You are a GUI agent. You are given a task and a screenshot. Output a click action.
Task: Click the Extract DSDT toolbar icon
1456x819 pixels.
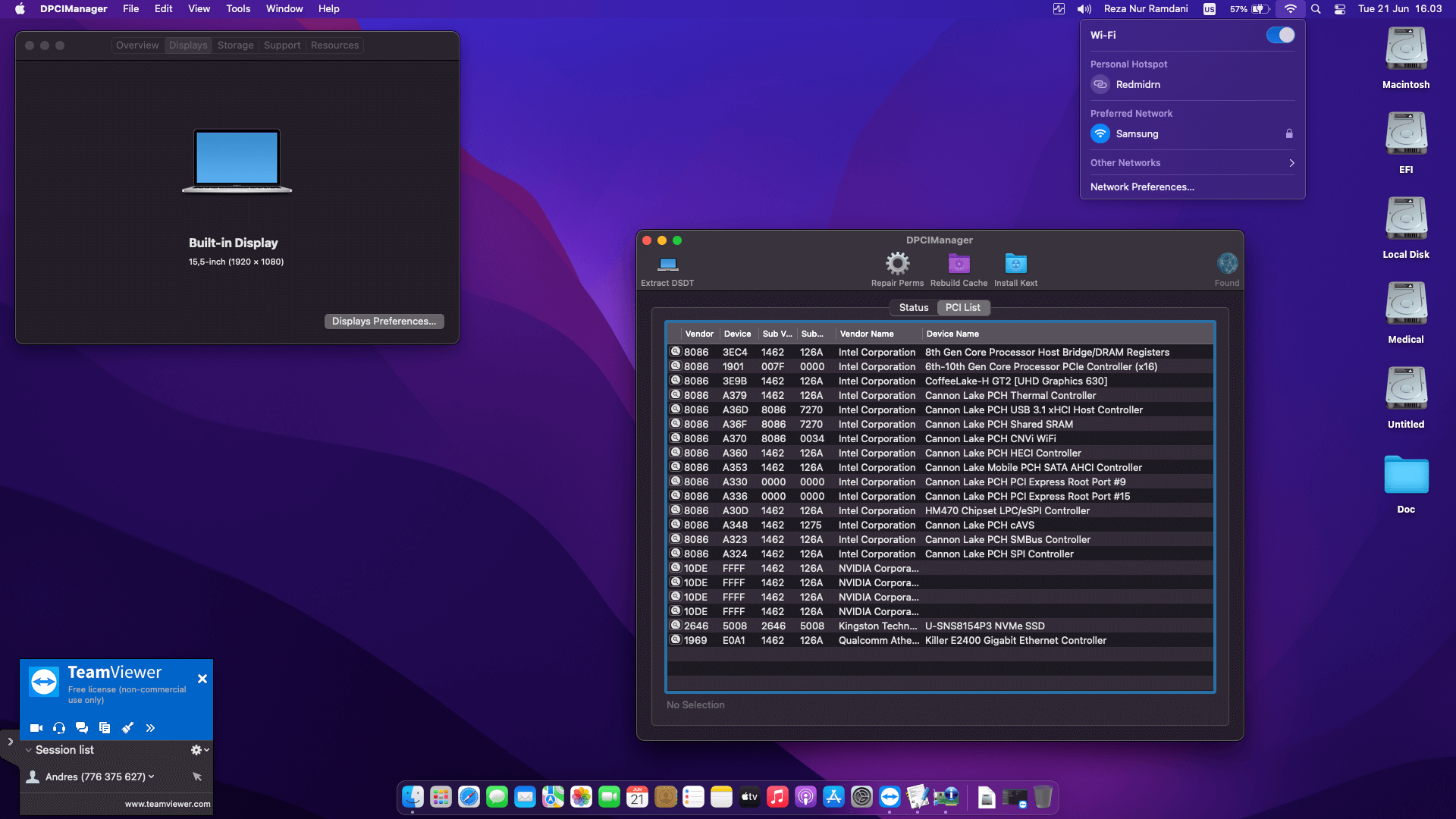667,264
